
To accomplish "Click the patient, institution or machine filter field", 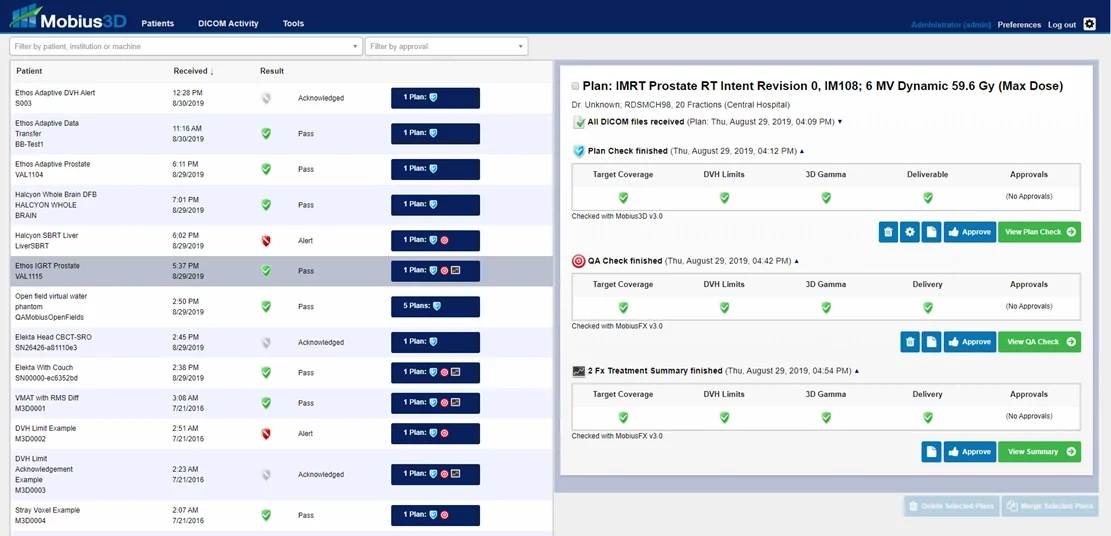I will (185, 46).
